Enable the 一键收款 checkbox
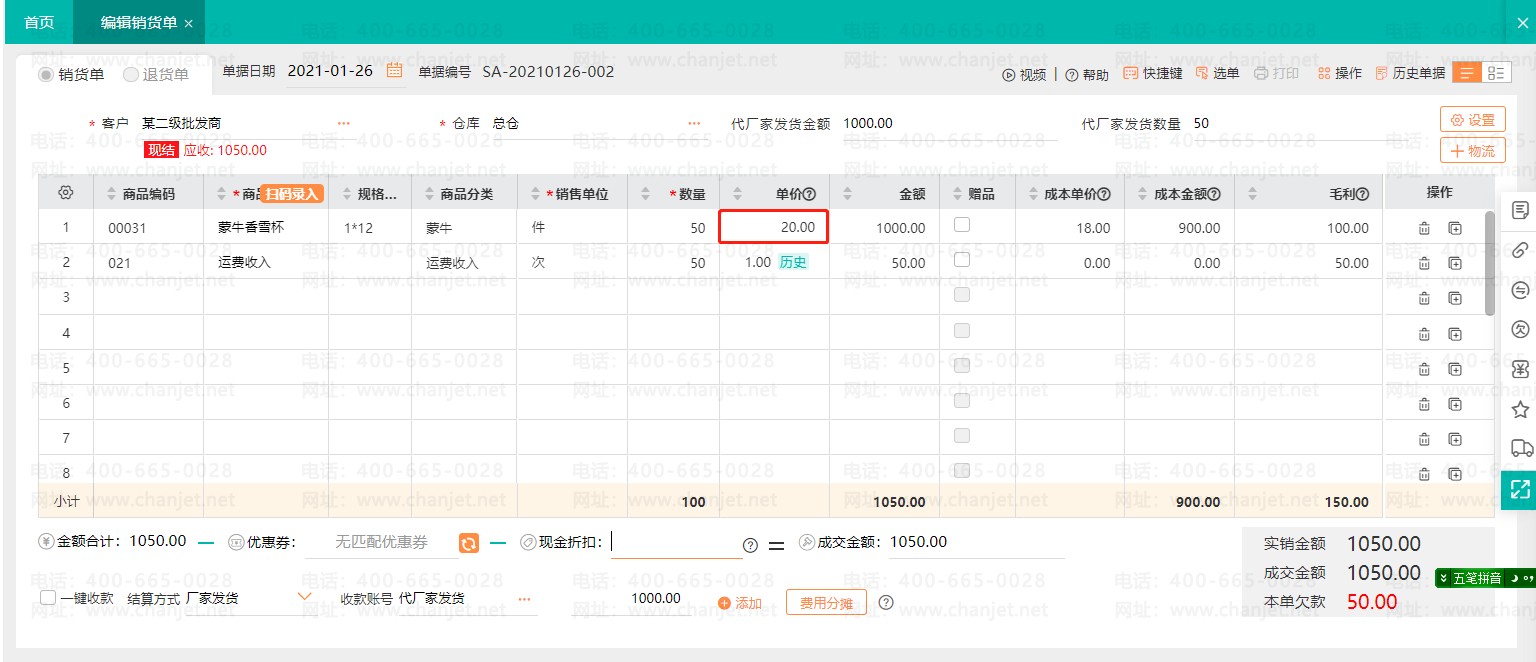Image resolution: width=1536 pixels, height=662 pixels. [x=48, y=598]
